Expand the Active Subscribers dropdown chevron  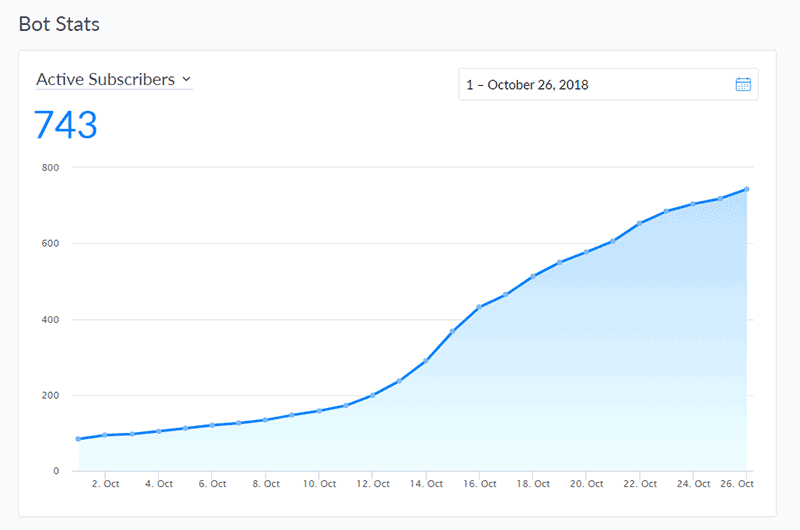pyautogui.click(x=186, y=79)
